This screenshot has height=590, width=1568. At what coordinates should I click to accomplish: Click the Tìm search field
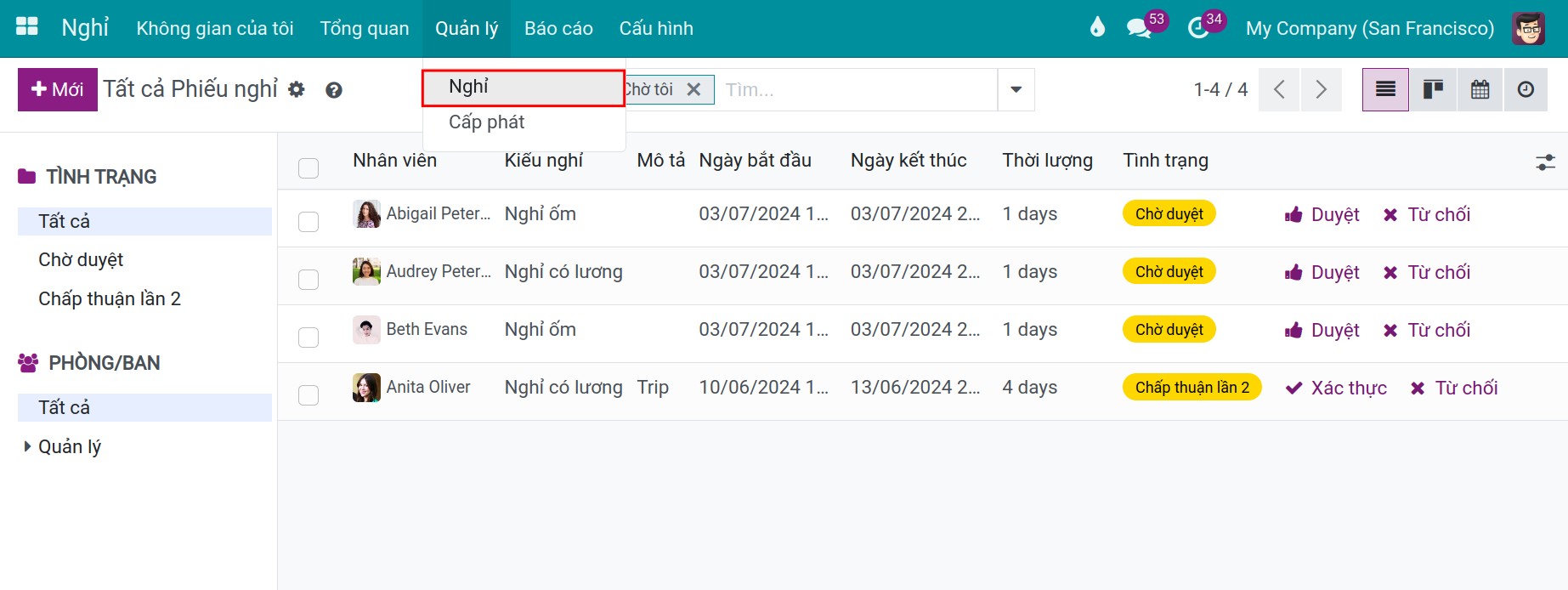tap(857, 89)
